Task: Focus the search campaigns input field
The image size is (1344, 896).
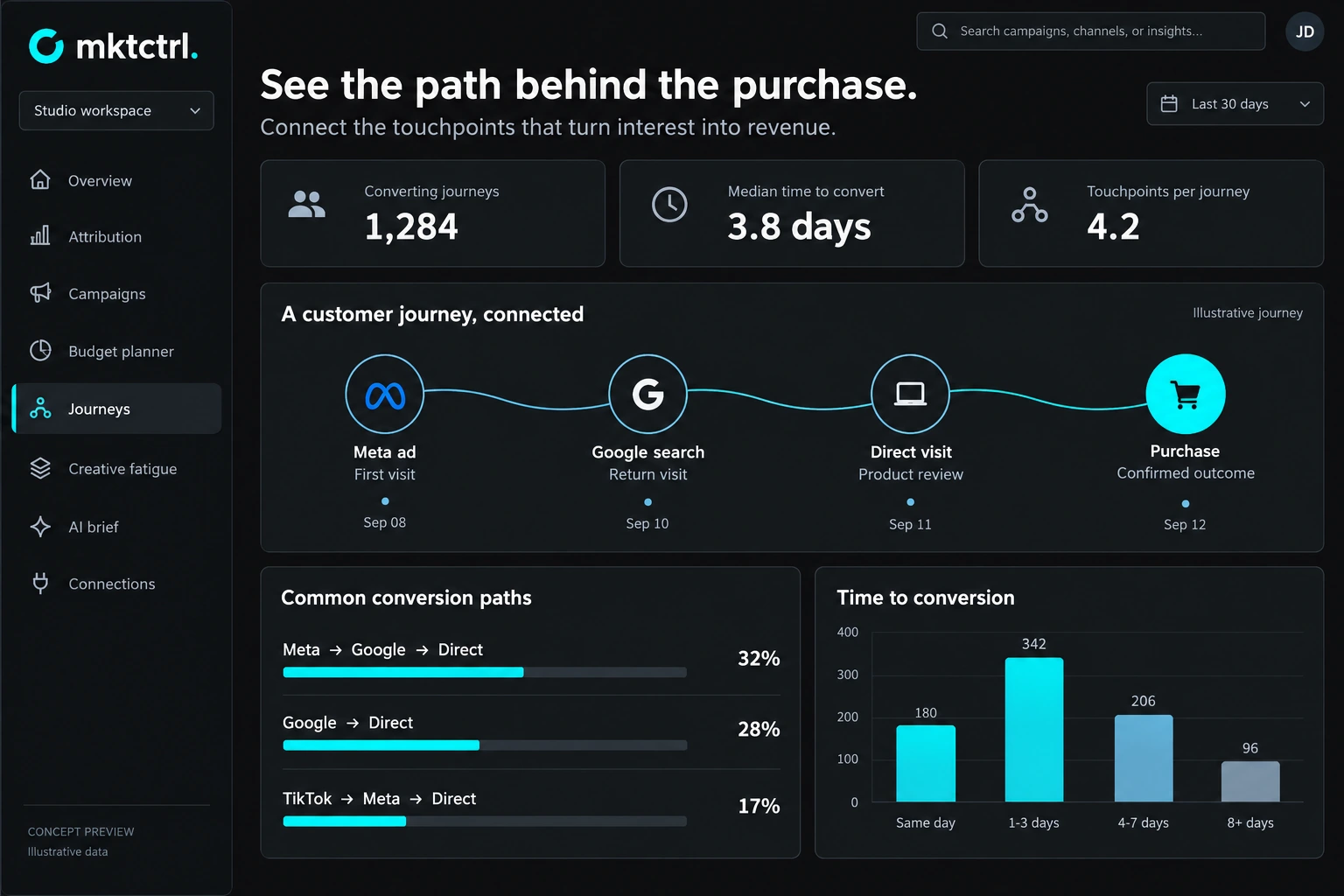Action: pyautogui.click(x=1090, y=31)
